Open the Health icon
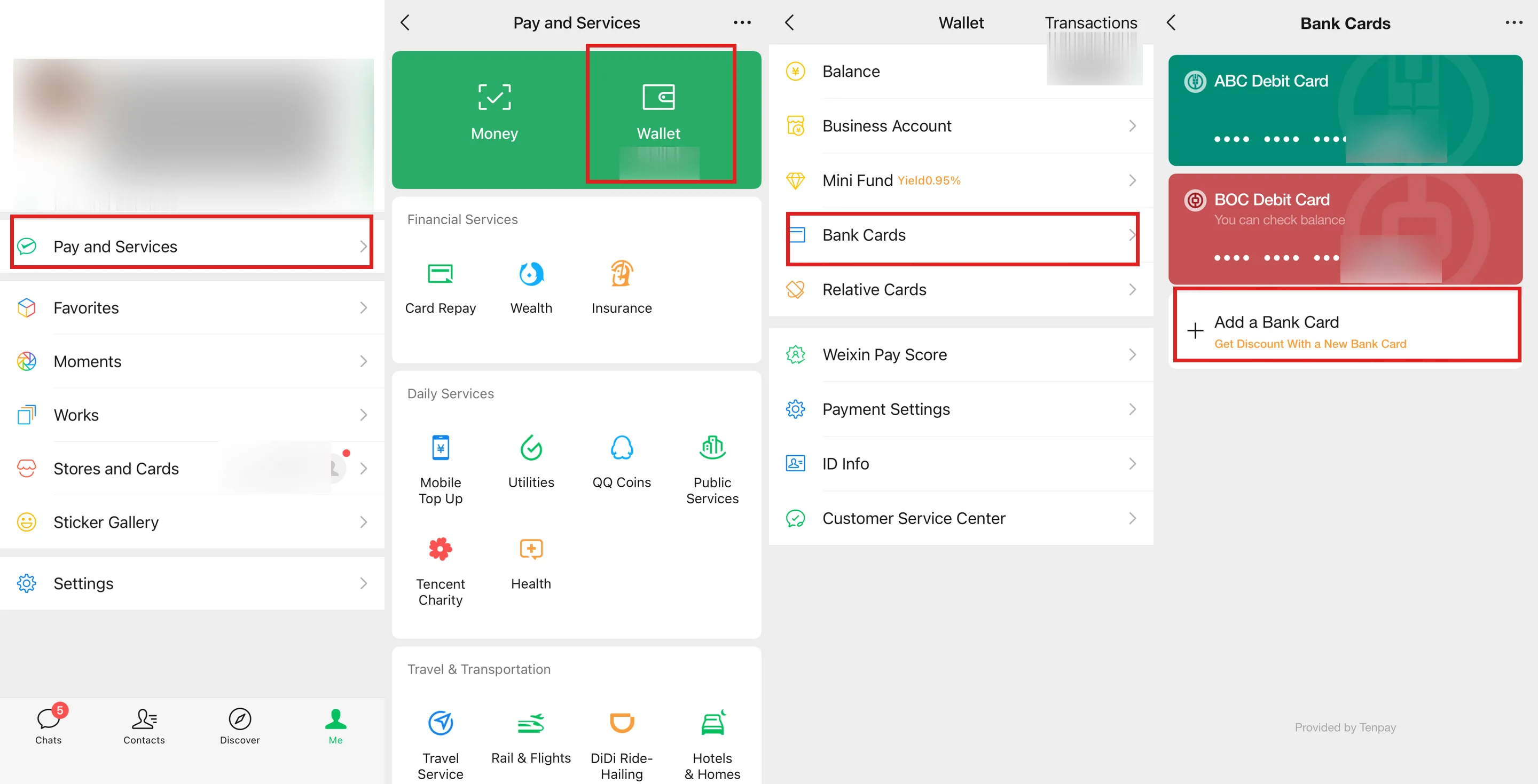1538x784 pixels. point(531,549)
